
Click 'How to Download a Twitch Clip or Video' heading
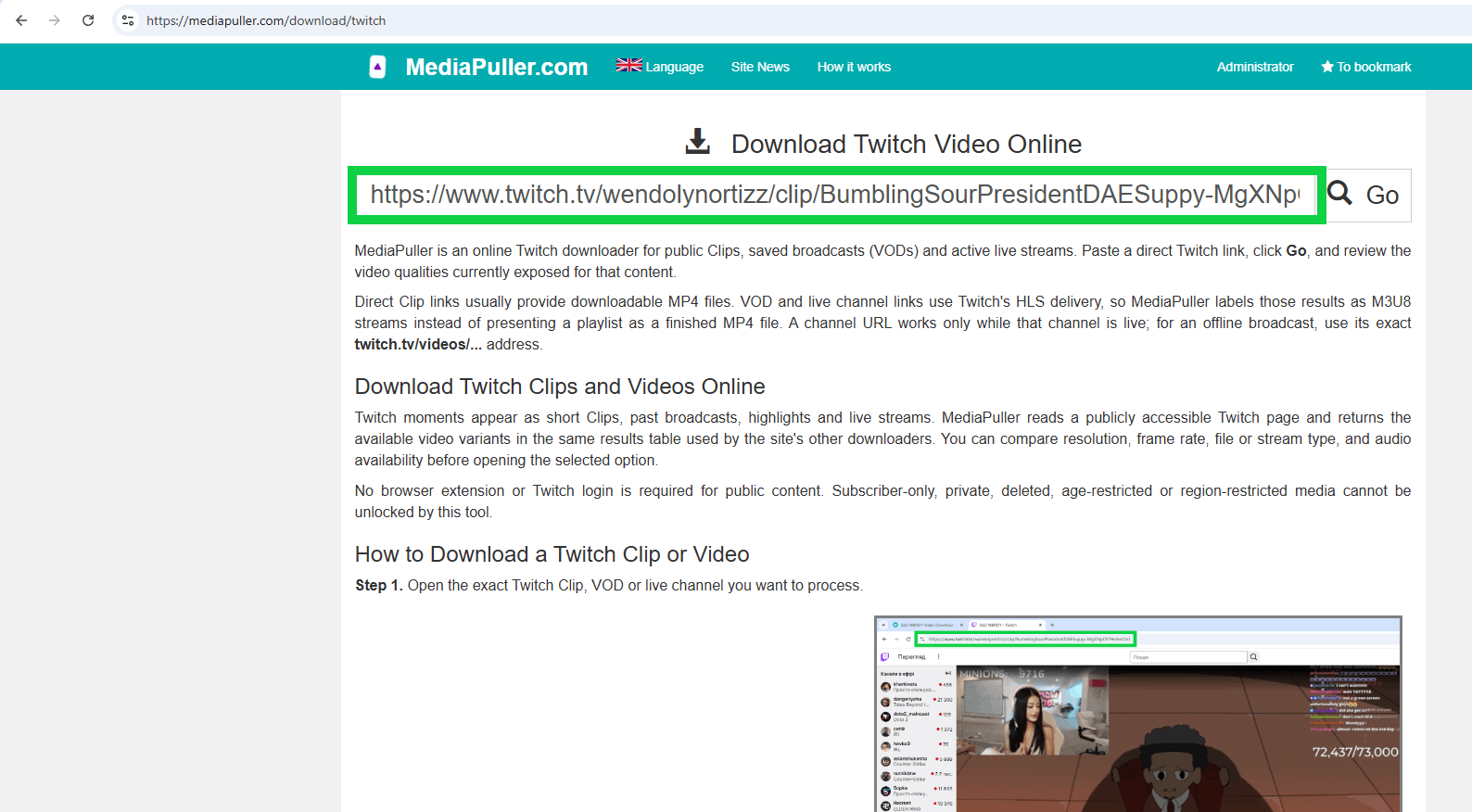point(552,554)
